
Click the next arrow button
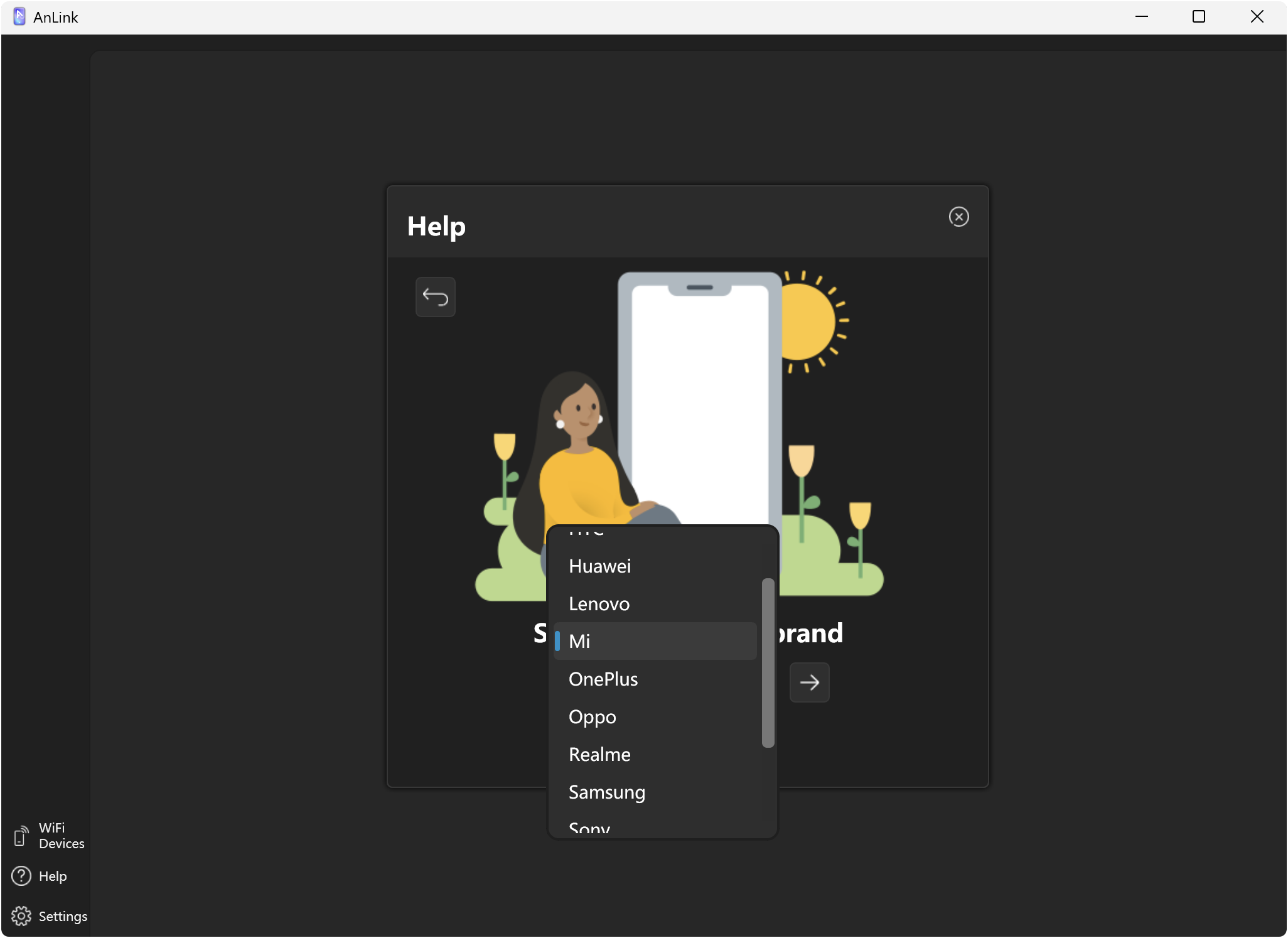click(809, 682)
